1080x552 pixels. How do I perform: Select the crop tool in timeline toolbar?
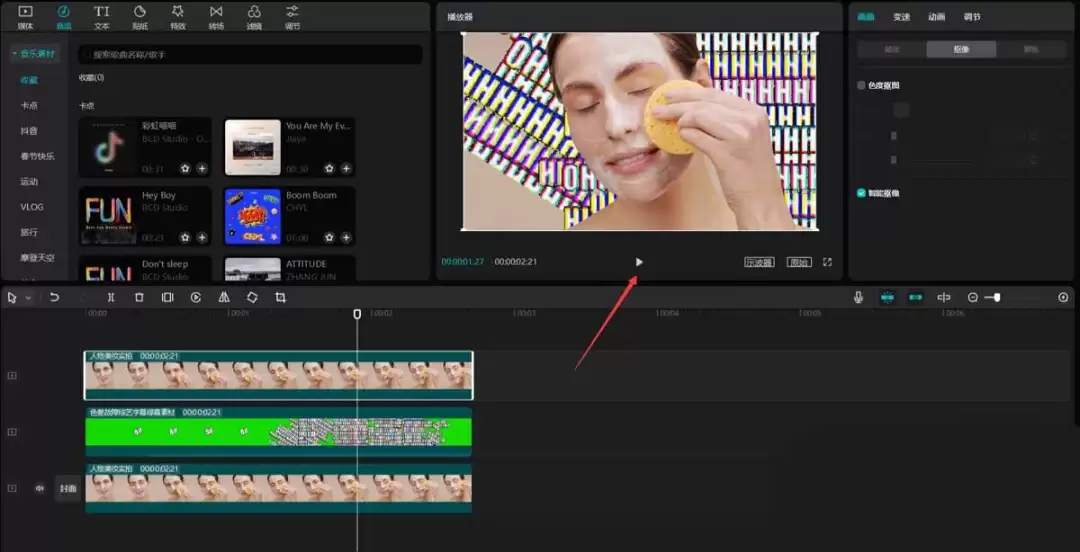click(x=280, y=298)
